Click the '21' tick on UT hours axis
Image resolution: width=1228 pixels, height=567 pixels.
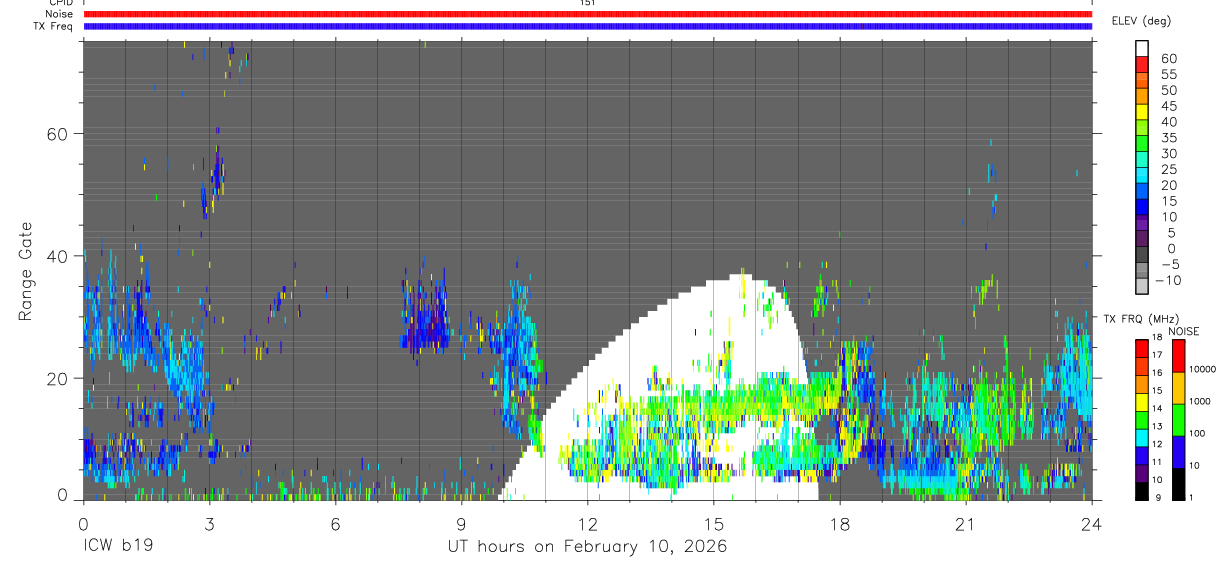click(965, 523)
